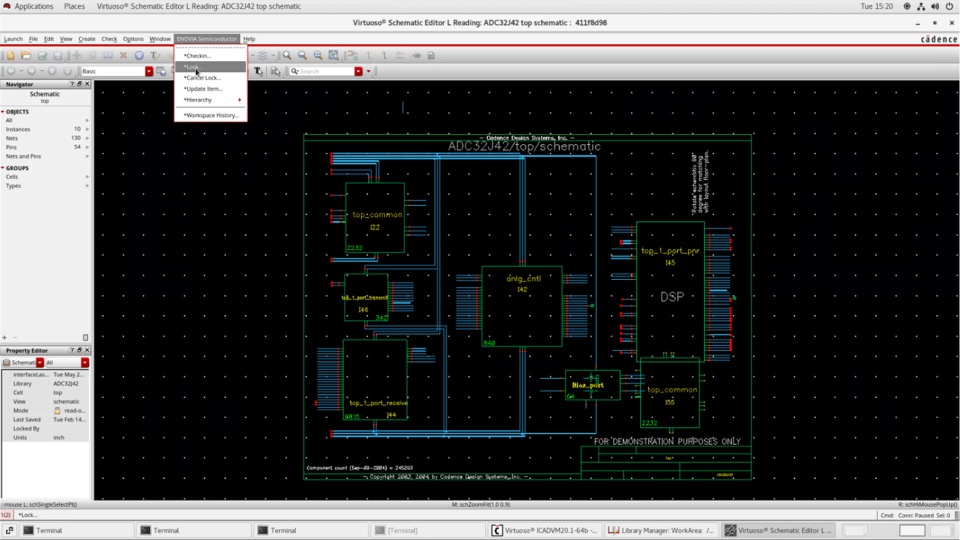Open the Launch menu
Viewport: 960px width, 540px height.
click(x=13, y=39)
